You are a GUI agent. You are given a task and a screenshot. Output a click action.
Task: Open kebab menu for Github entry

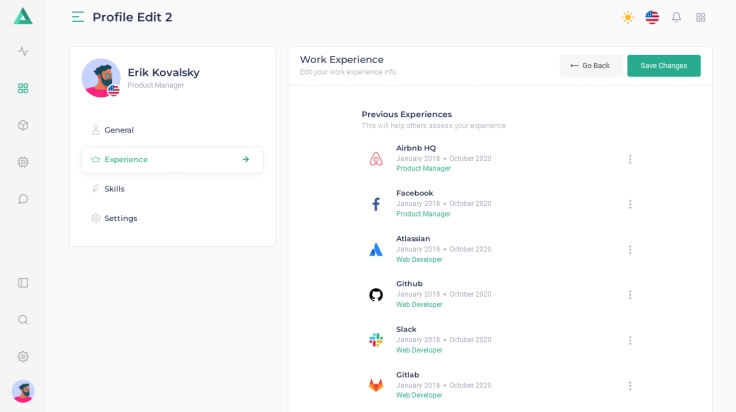(x=630, y=295)
